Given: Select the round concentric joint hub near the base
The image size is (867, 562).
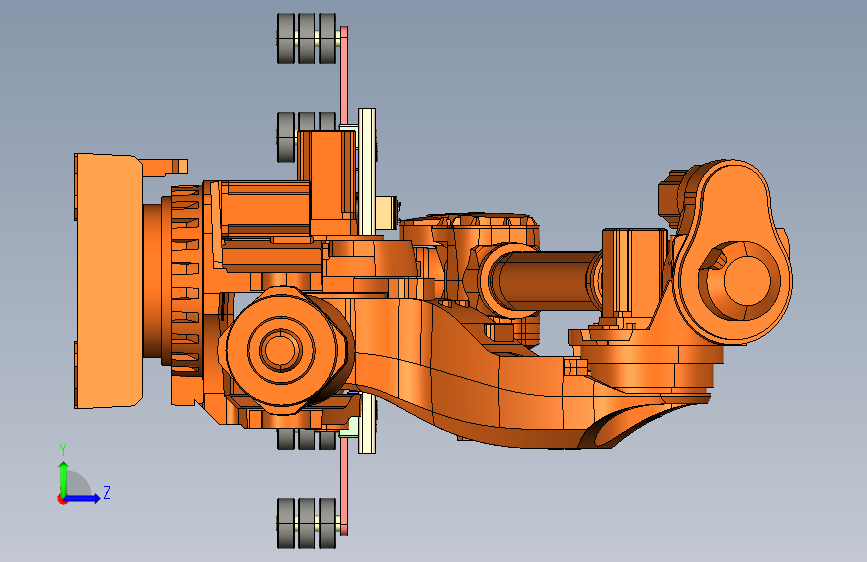Looking at the screenshot, I should (x=282, y=350).
